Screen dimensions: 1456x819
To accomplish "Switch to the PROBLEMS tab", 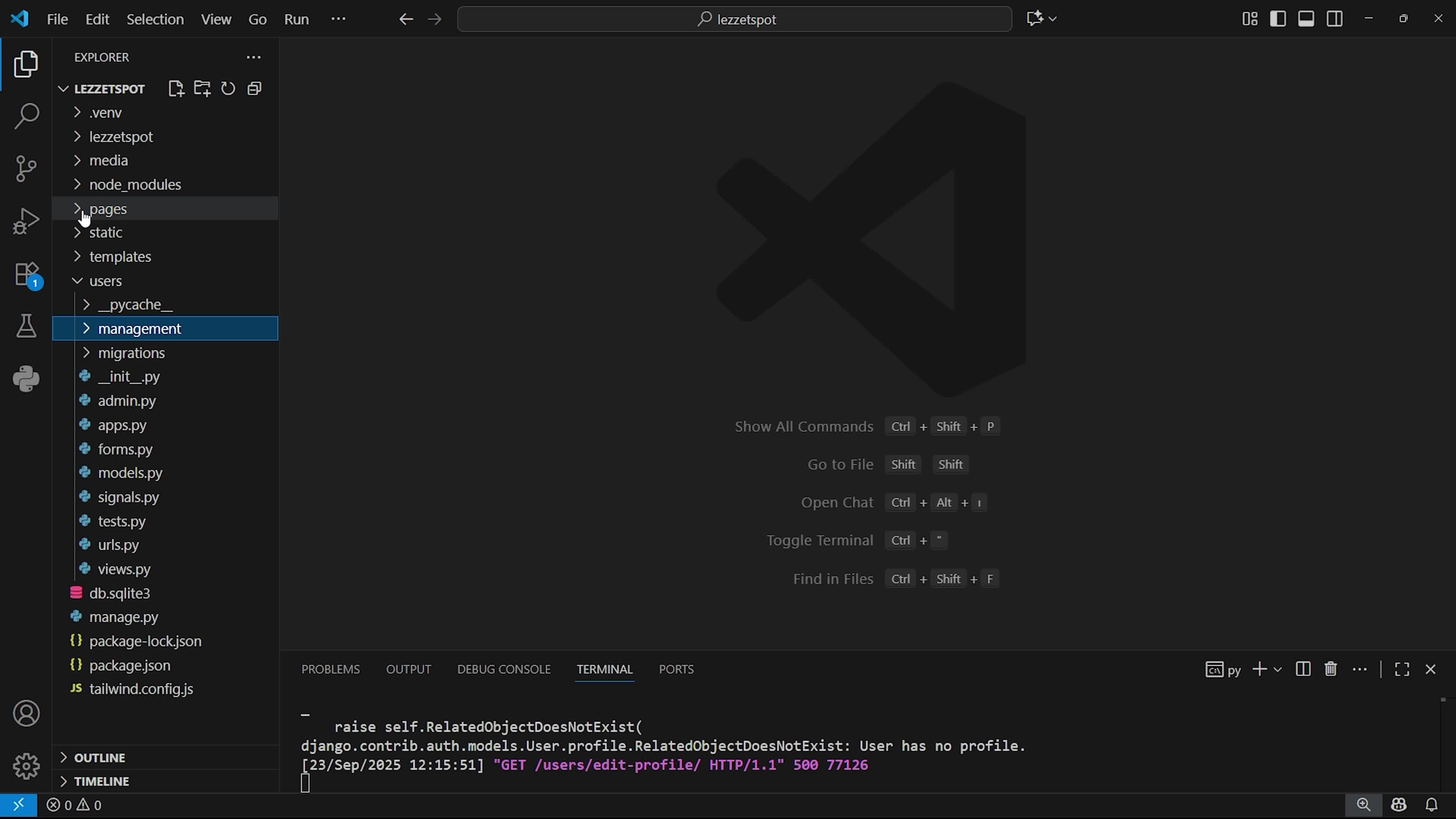I will (x=330, y=669).
